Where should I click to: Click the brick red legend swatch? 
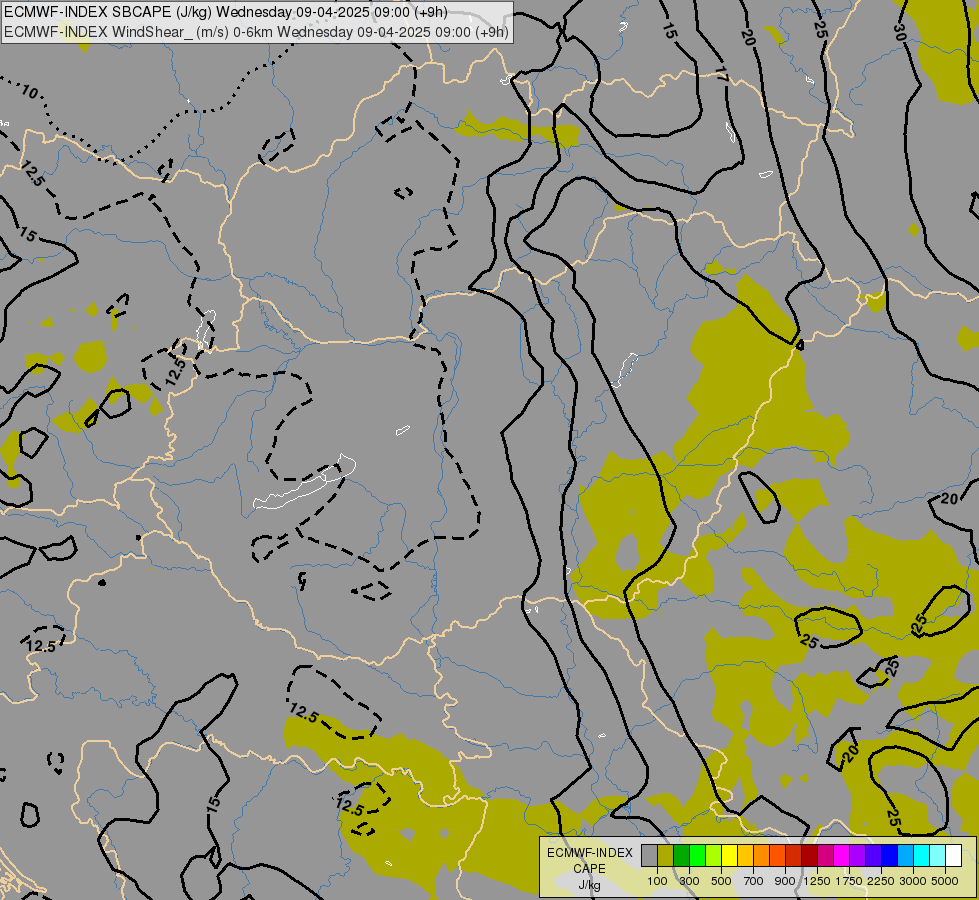coord(794,855)
